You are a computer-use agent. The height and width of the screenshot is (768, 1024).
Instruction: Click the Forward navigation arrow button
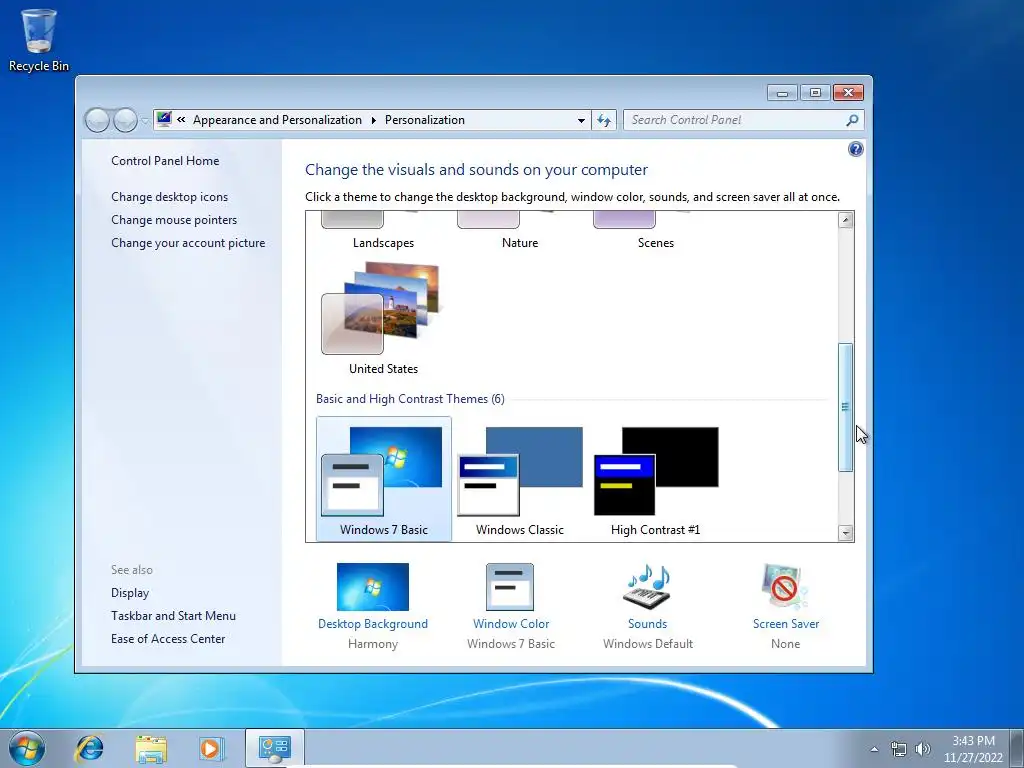click(125, 120)
